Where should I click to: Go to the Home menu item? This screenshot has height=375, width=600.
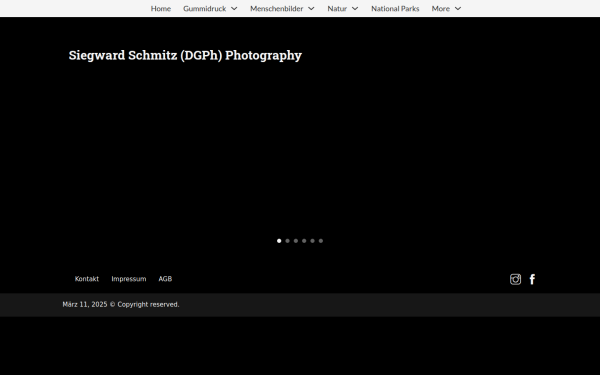[x=161, y=8]
